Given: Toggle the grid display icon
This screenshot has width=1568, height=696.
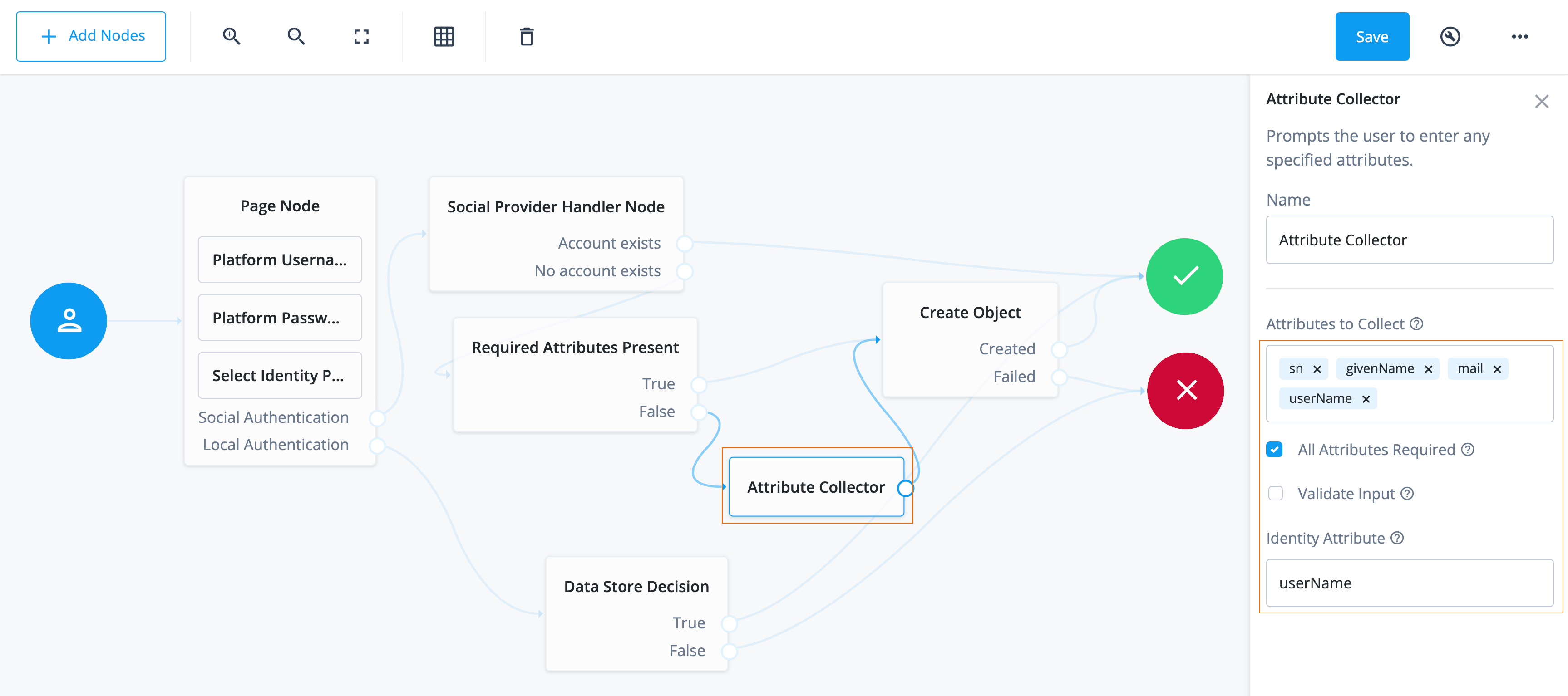Looking at the screenshot, I should point(444,36).
